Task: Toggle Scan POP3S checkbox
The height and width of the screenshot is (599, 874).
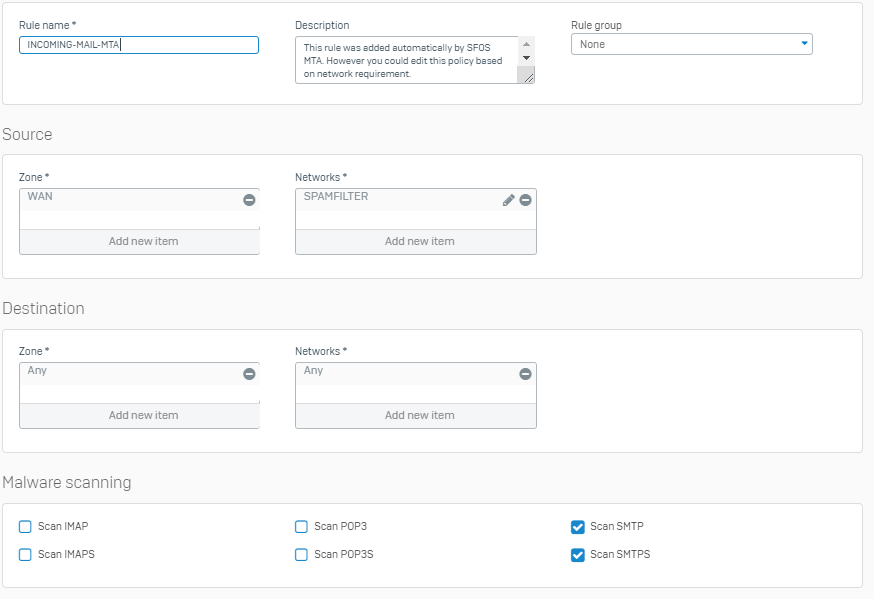Action: pyautogui.click(x=301, y=555)
